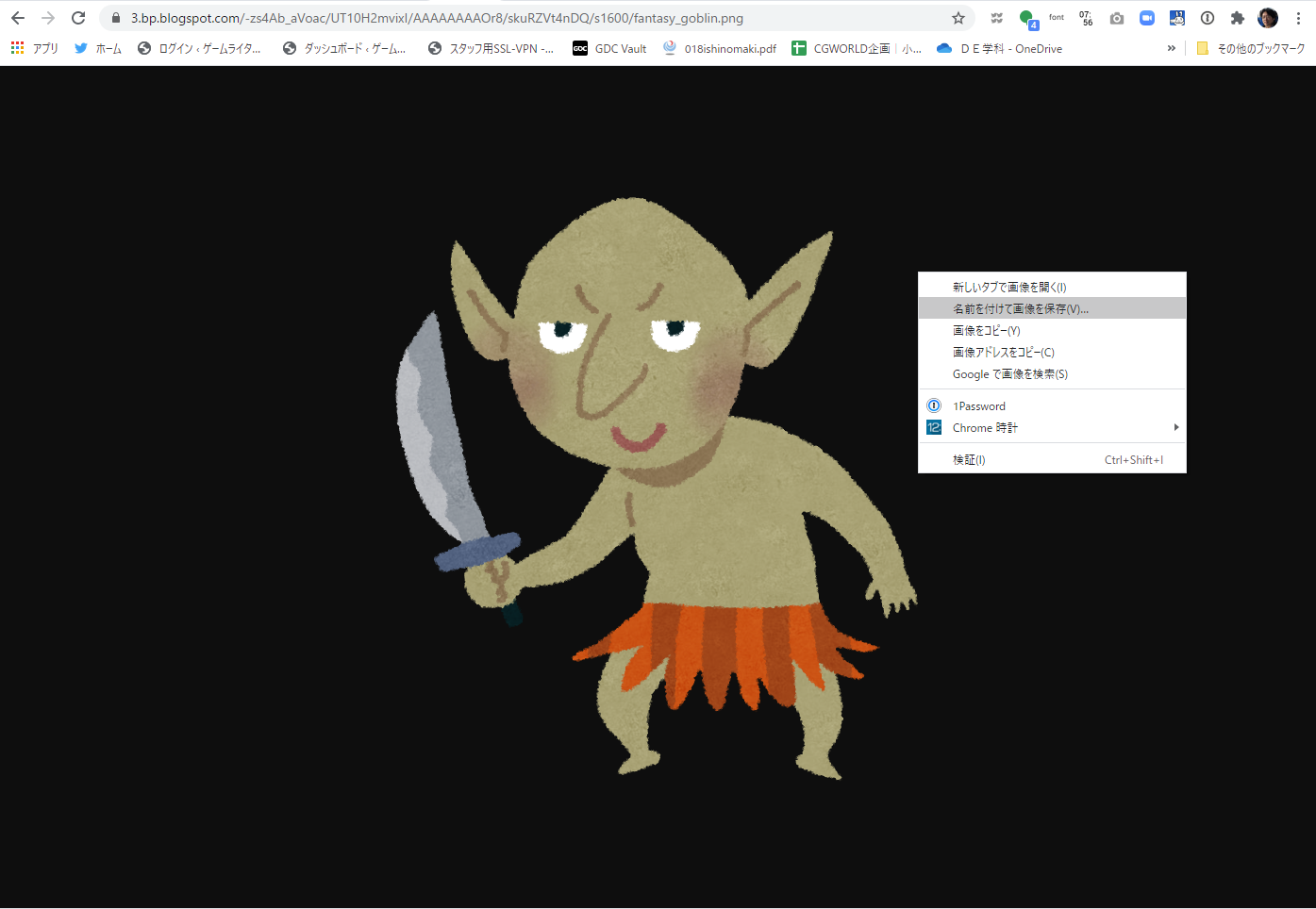The image size is (1316, 909).
Task: Click the browser forward arrow
Action: [x=48, y=18]
